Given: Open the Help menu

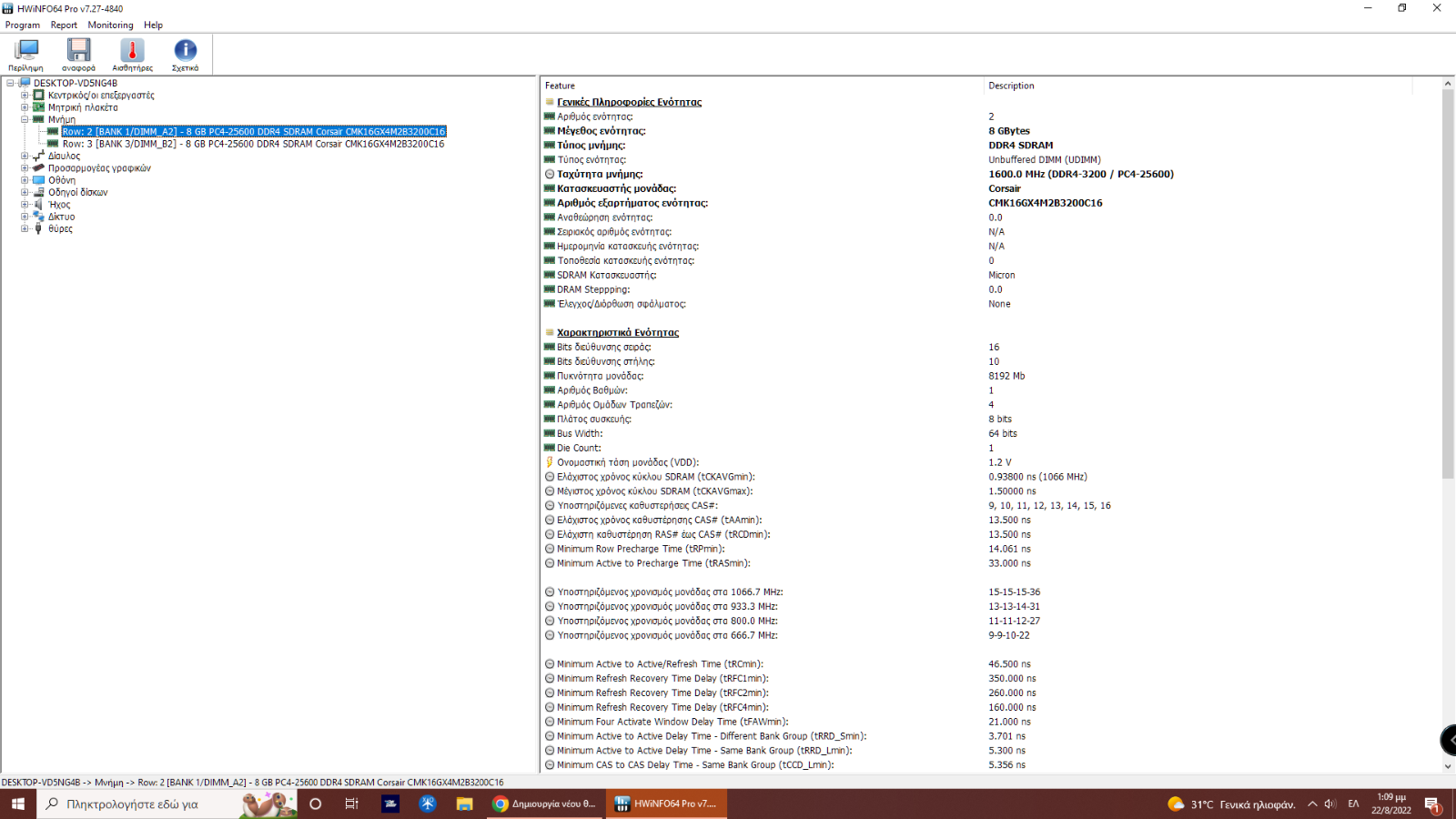Looking at the screenshot, I should (153, 25).
